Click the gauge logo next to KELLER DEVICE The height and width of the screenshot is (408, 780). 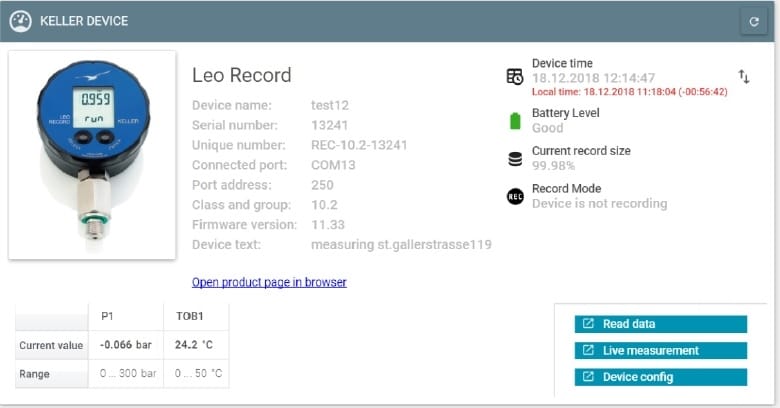(20, 21)
